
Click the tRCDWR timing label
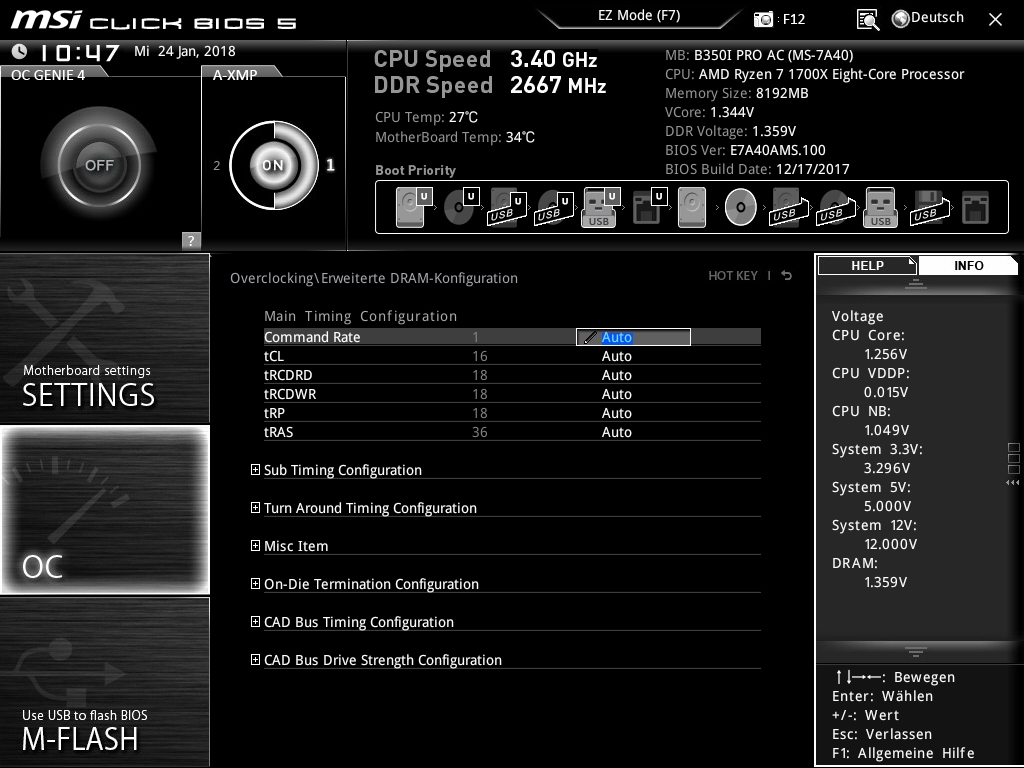(290, 394)
